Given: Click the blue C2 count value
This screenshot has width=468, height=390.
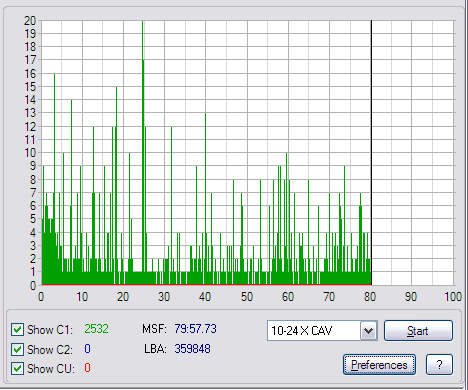Looking at the screenshot, I should (x=87, y=349).
